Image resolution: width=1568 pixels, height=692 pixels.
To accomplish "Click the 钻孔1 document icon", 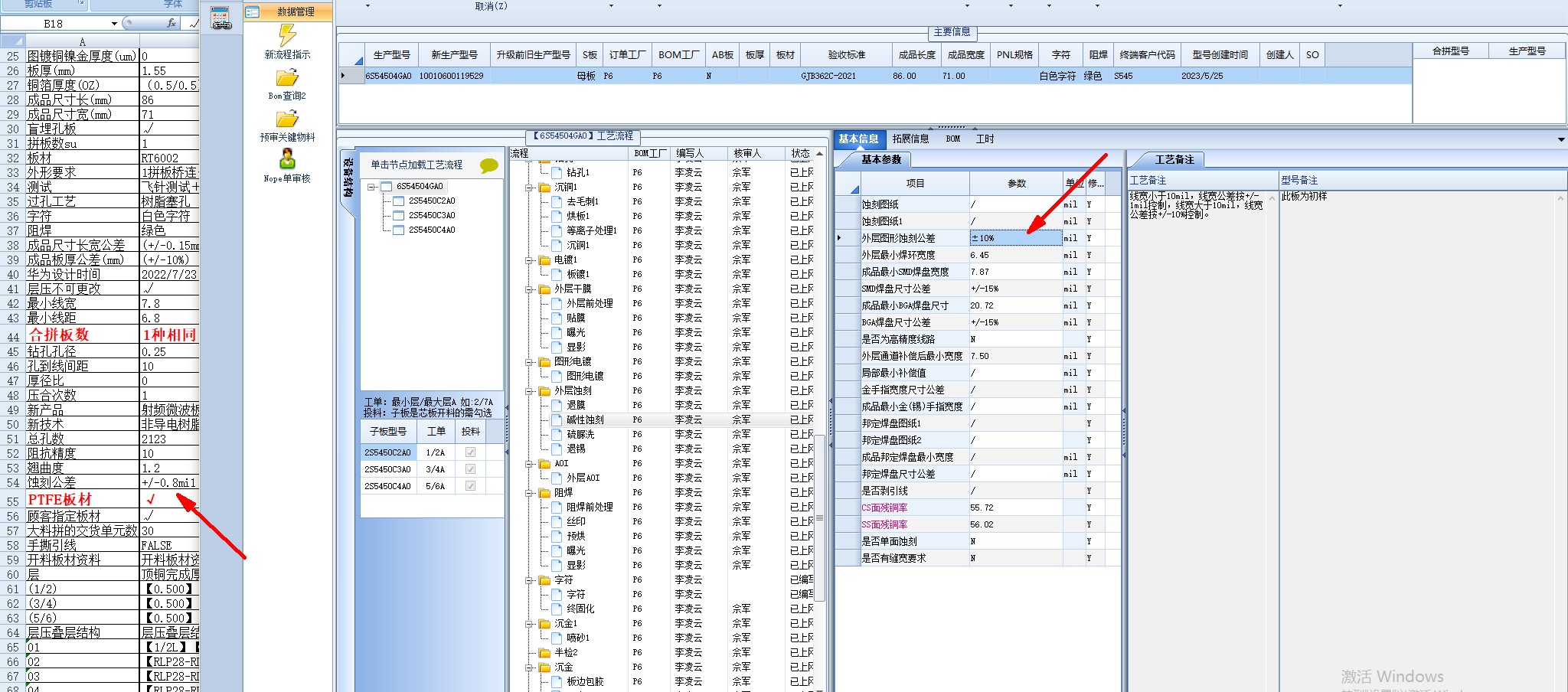I will pos(557,172).
